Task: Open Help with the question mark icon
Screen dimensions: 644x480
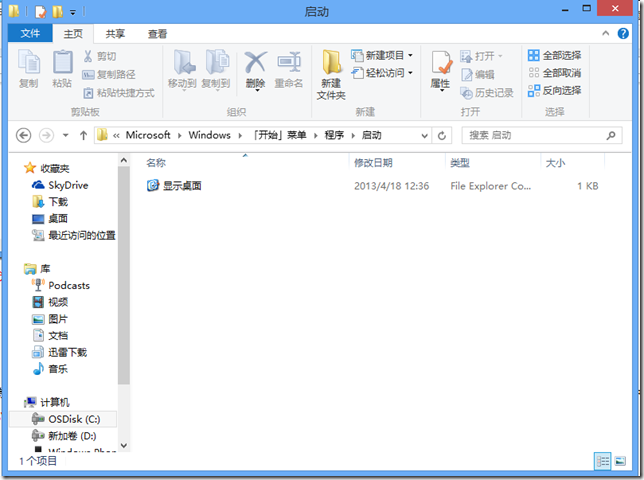Action: tap(623, 33)
